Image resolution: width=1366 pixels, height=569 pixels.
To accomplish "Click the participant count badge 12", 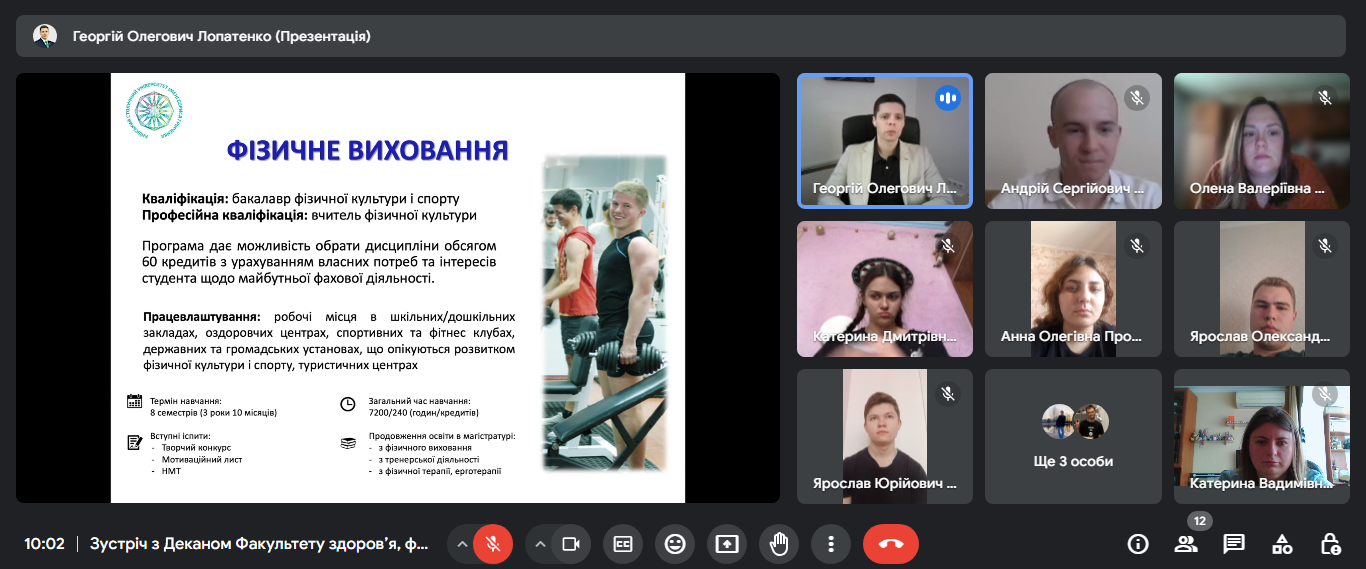I will [x=1200, y=521].
